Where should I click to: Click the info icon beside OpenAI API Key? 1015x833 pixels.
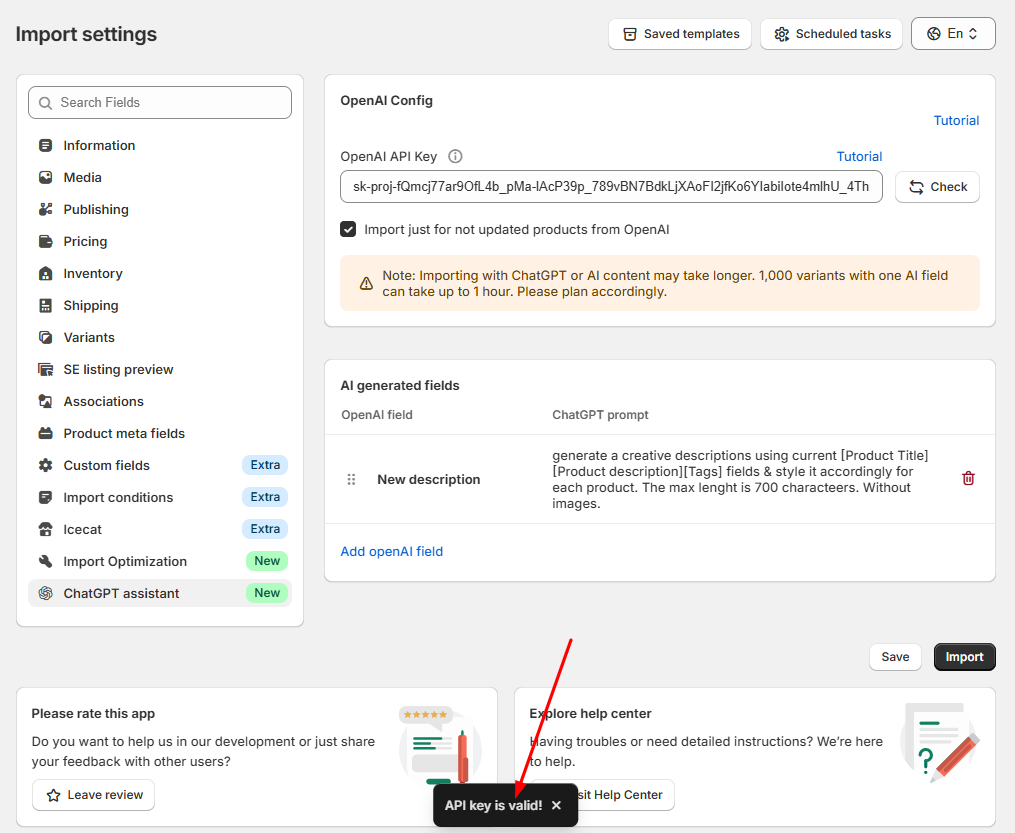[455, 156]
